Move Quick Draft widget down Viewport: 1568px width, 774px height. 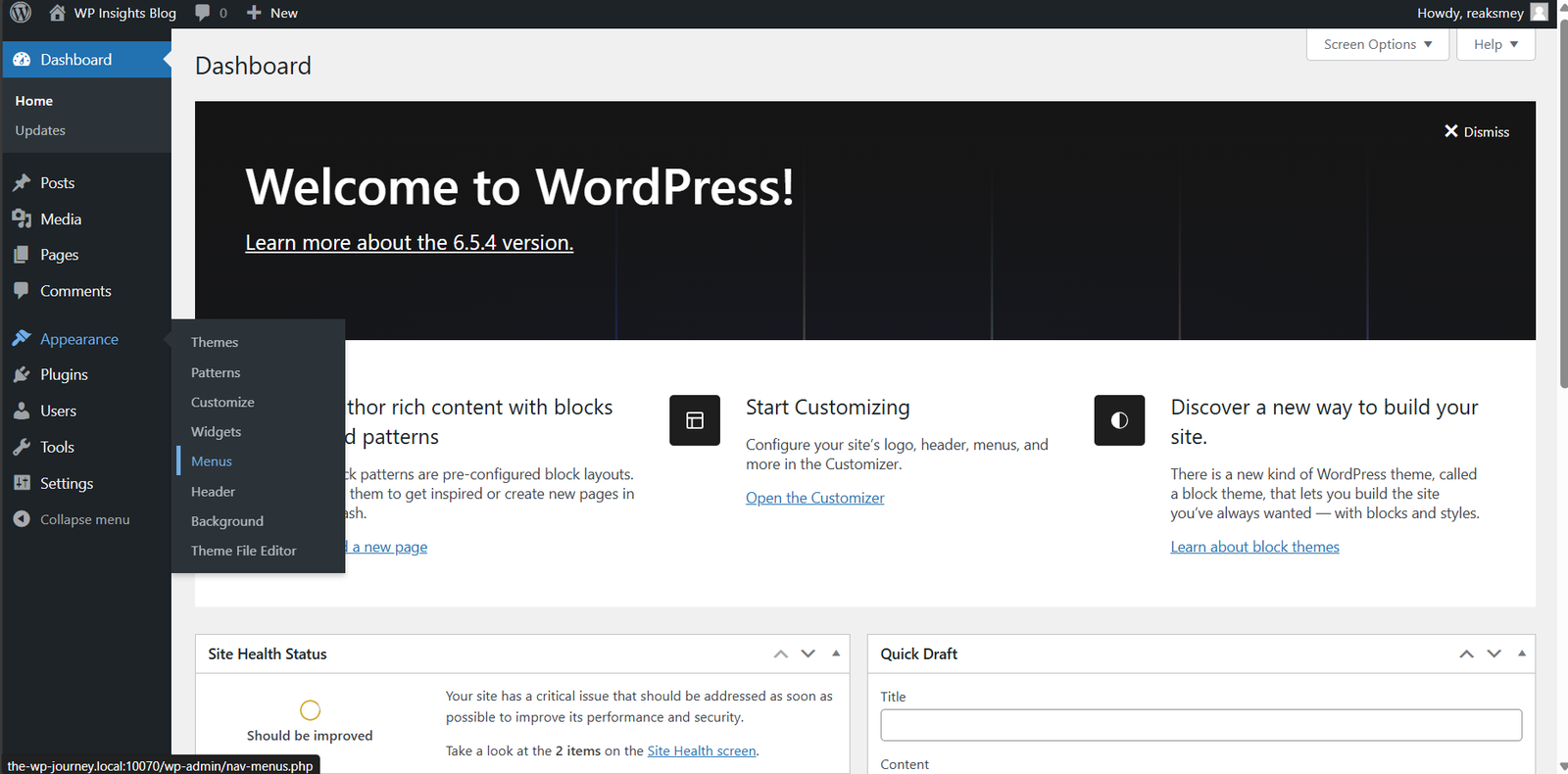(x=1494, y=653)
